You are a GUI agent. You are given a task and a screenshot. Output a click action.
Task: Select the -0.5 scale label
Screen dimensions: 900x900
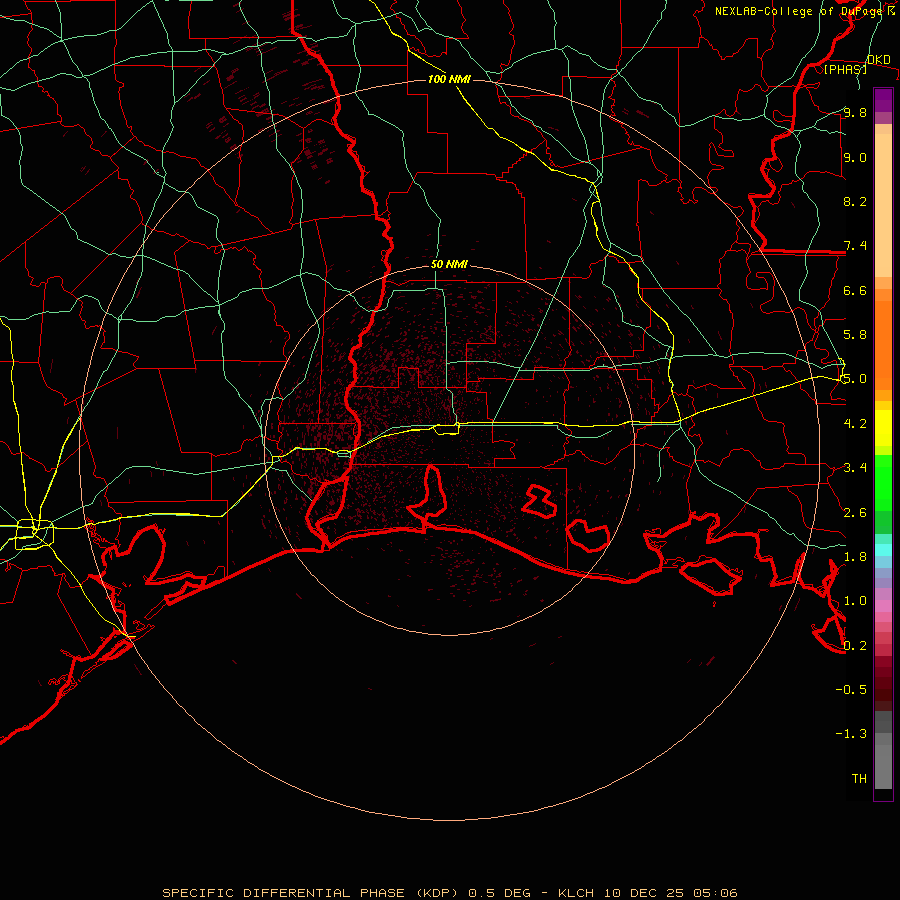851,689
